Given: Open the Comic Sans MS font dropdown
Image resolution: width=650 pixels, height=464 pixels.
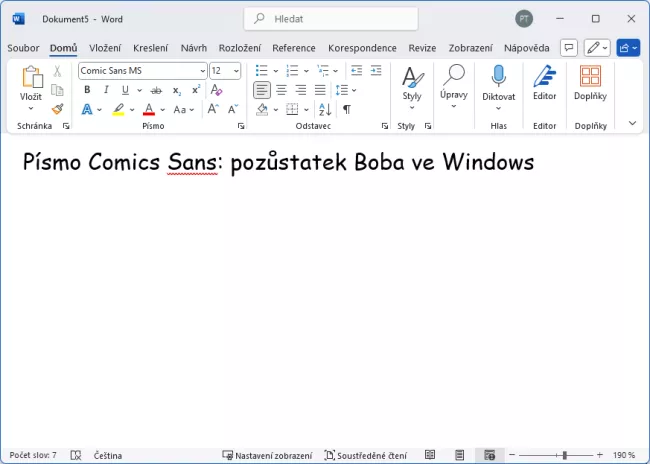Looking at the screenshot, I should coord(141,70).
